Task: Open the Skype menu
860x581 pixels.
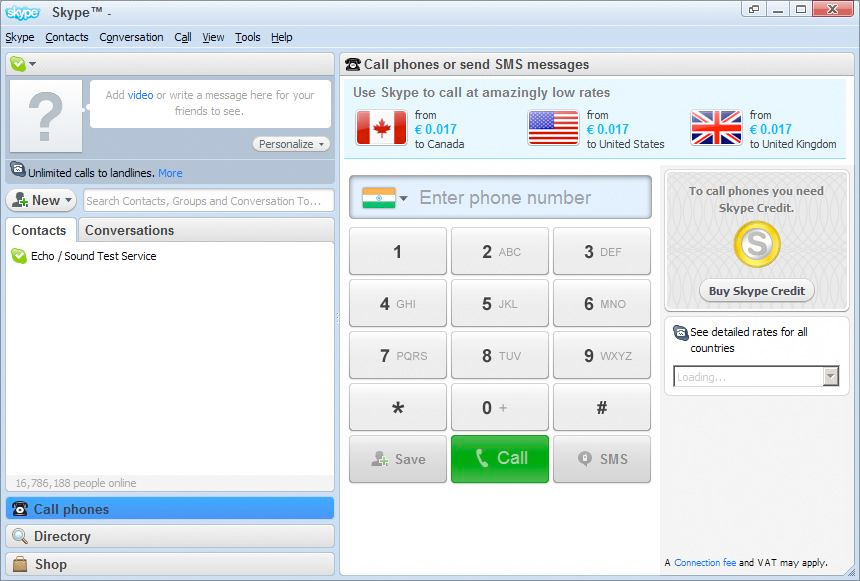Action: point(20,37)
